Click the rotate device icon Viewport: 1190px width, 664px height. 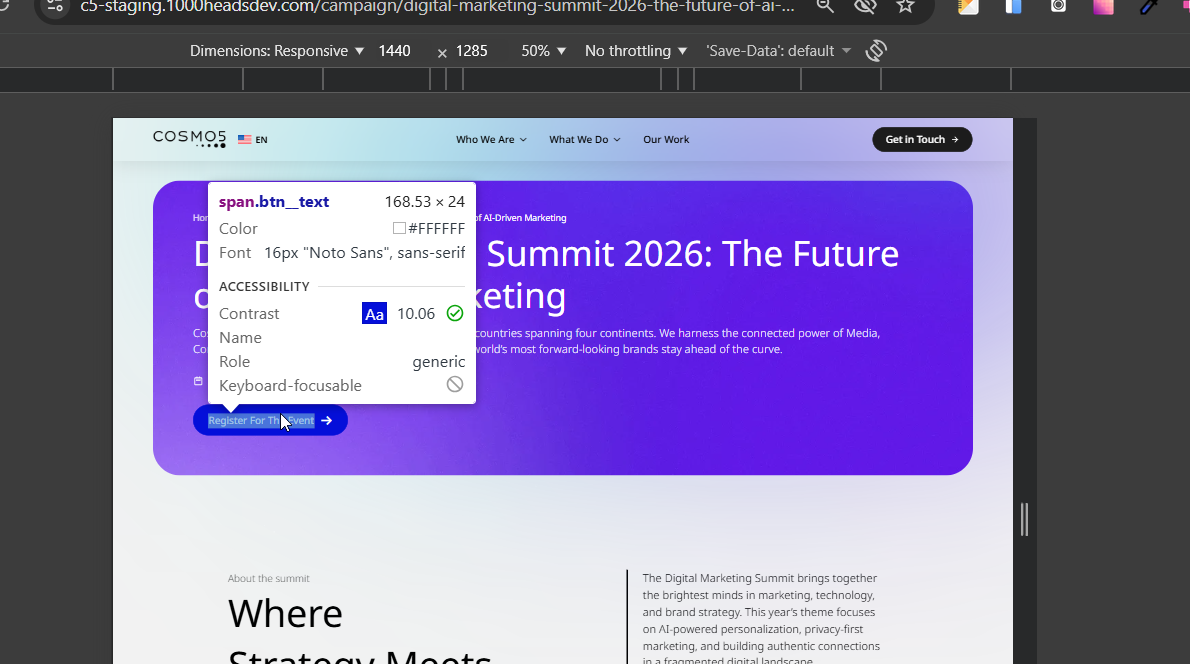pos(877,50)
